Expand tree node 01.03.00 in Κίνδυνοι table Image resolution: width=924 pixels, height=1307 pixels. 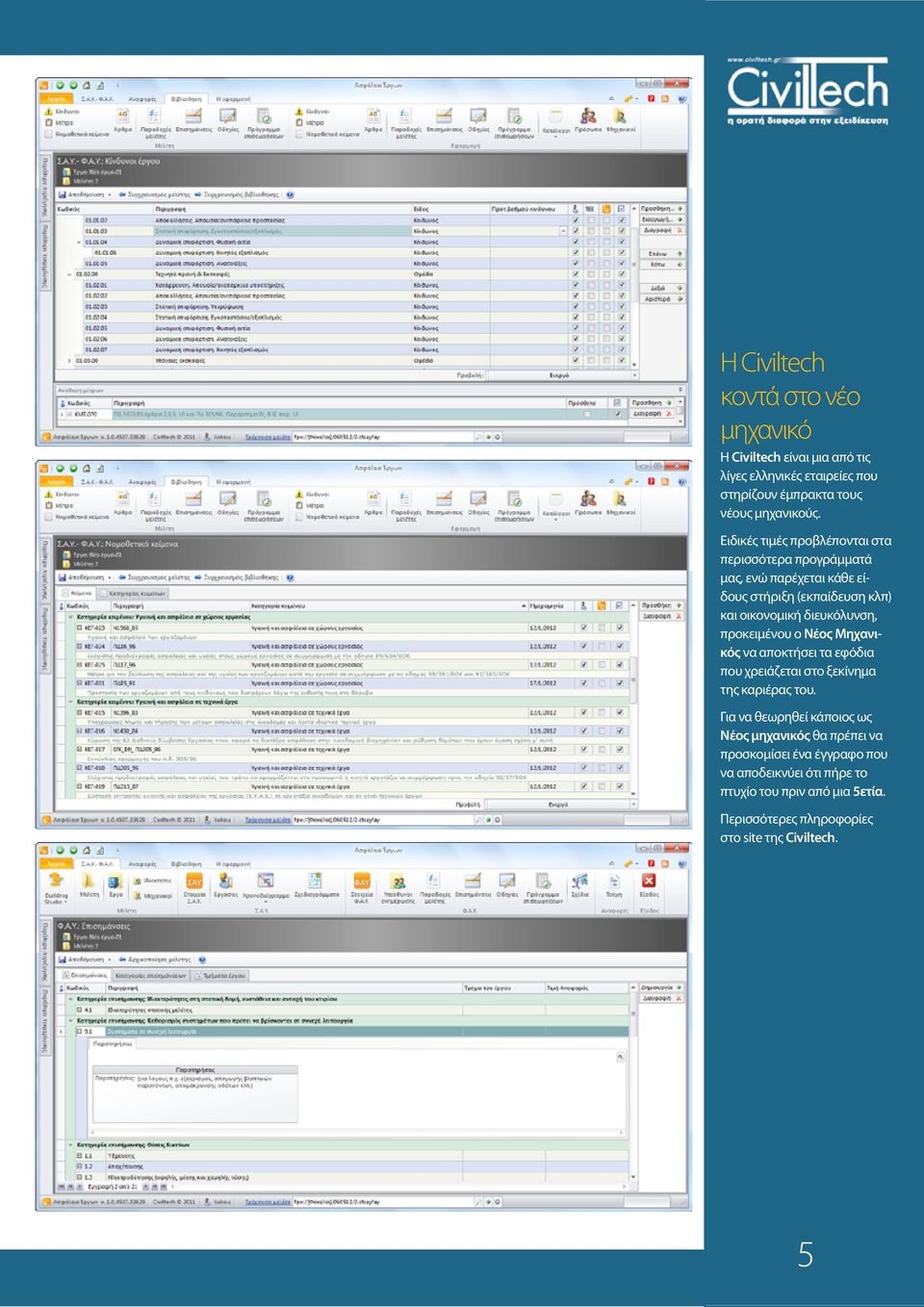click(x=69, y=361)
